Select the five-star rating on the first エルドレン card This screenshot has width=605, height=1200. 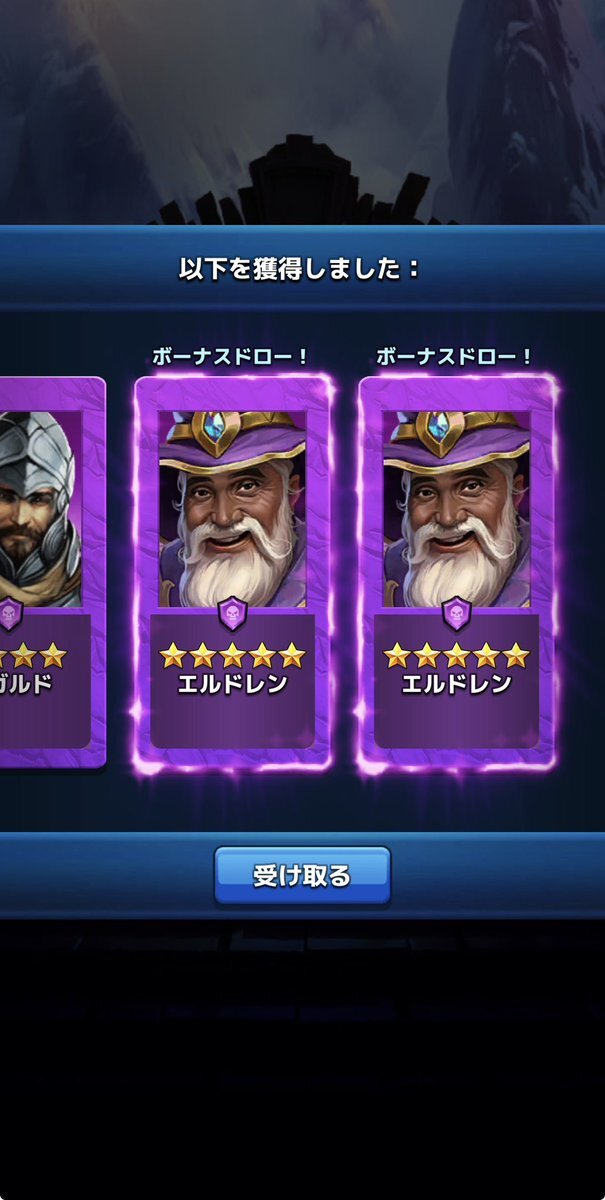232,656
